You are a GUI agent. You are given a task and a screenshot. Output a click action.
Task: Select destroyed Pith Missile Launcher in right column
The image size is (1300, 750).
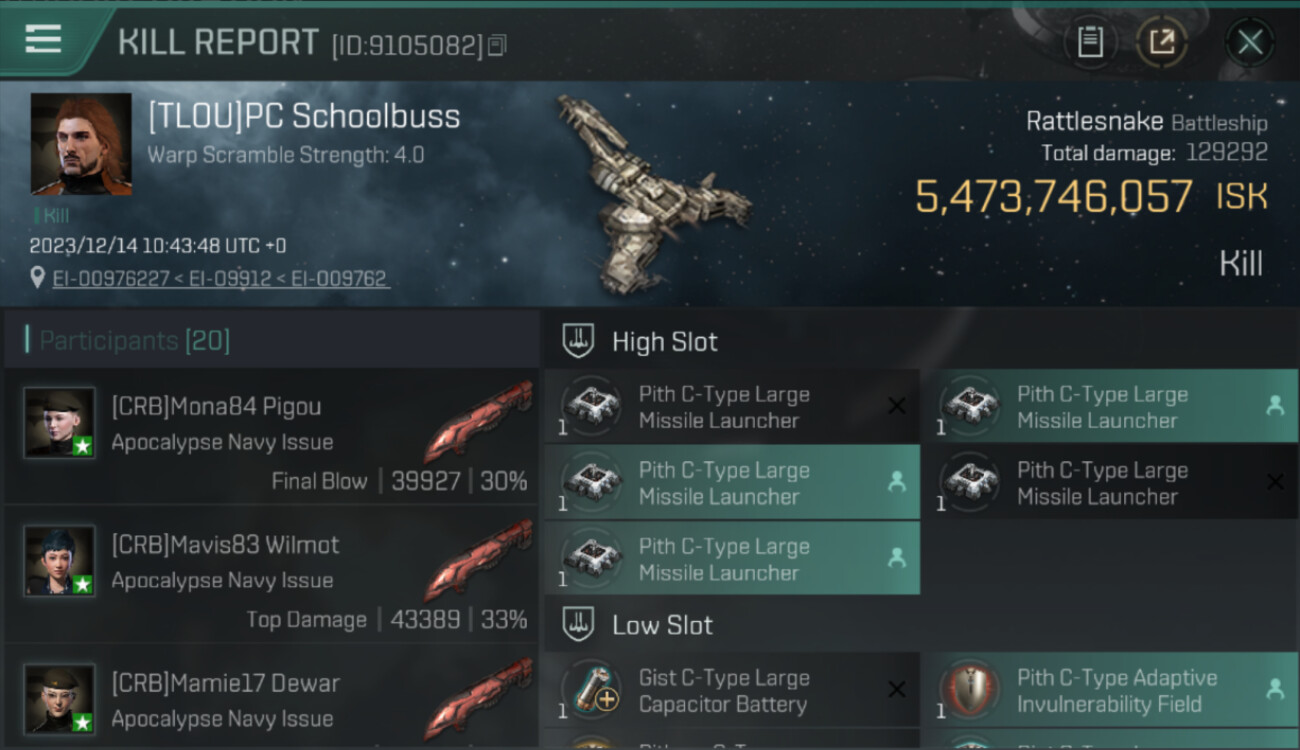(1118, 482)
